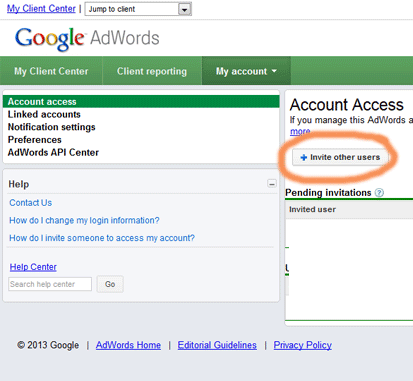The image size is (413, 381).
Task: Select Linked accounts in sidebar
Action: click(x=44, y=114)
